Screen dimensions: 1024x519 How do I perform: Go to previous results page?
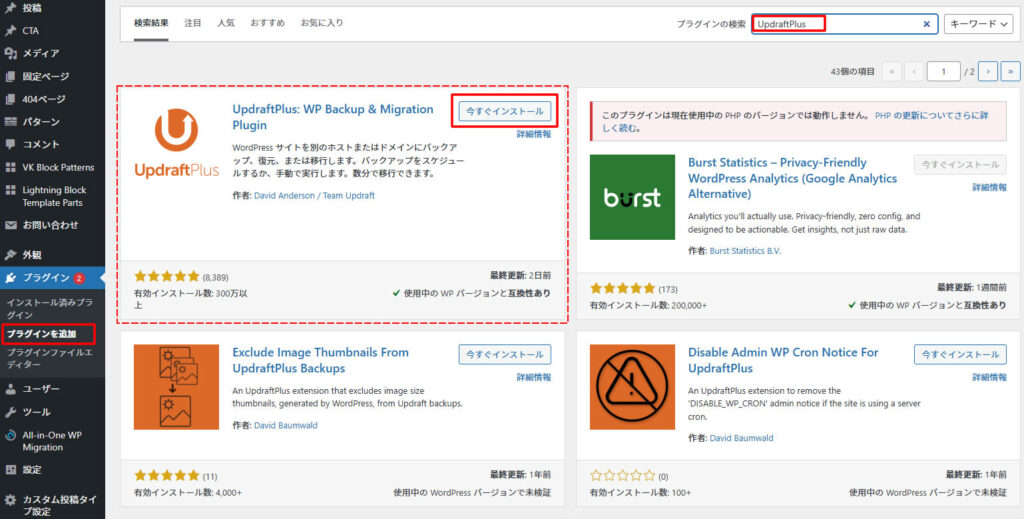(x=914, y=71)
